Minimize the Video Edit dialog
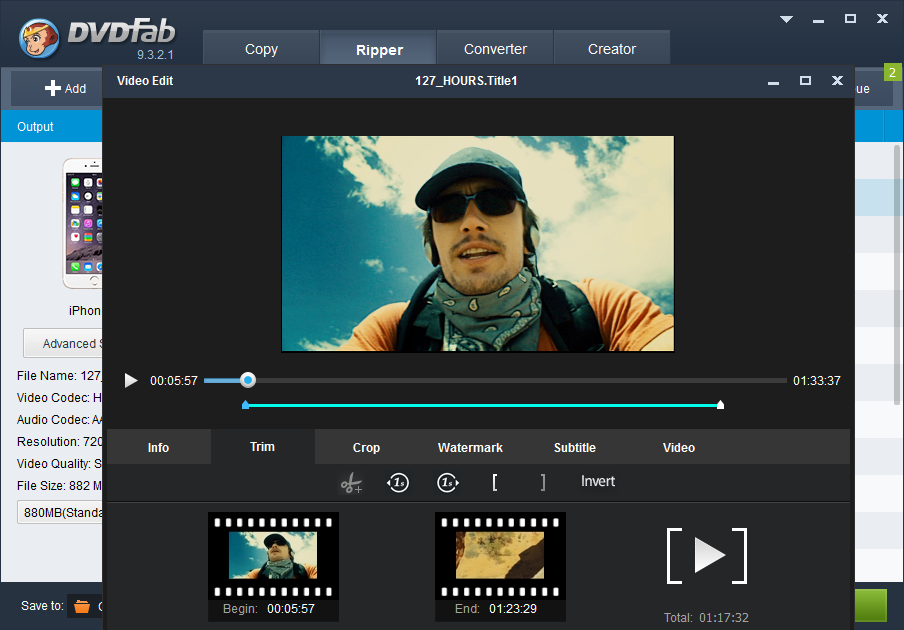The height and width of the screenshot is (630, 904). [773, 84]
